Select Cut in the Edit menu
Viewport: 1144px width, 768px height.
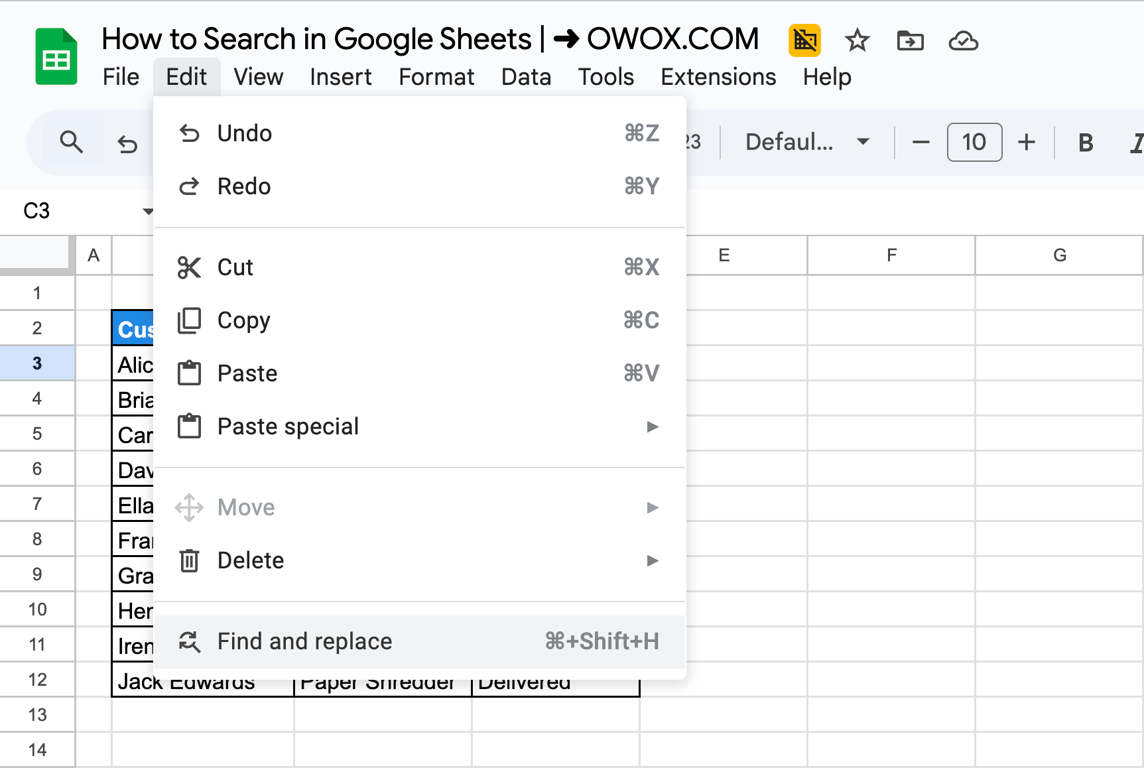point(420,267)
